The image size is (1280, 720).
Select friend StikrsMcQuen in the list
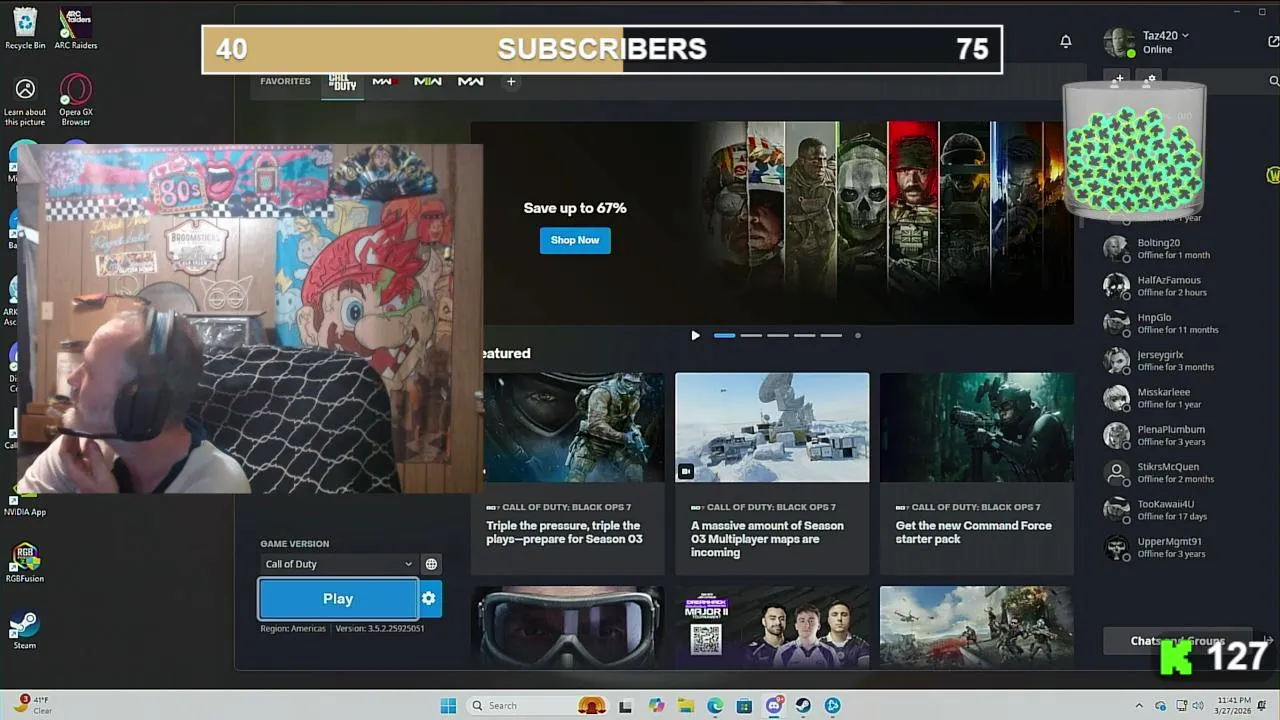(1177, 473)
